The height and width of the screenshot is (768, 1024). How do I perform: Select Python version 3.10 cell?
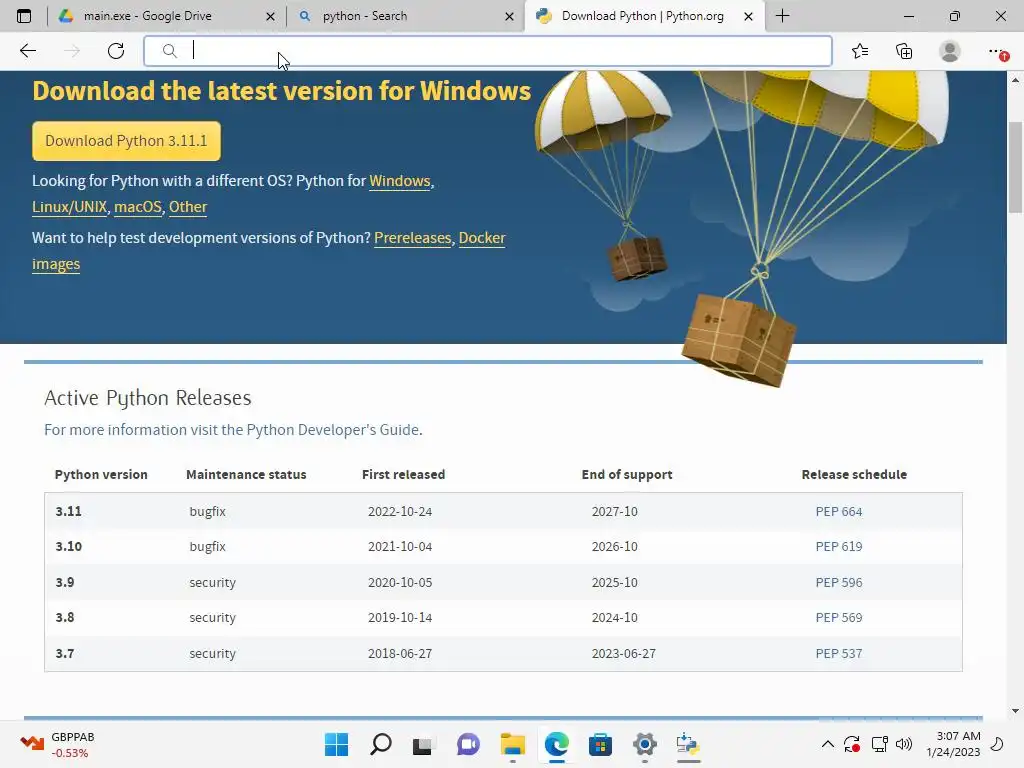[x=69, y=547]
